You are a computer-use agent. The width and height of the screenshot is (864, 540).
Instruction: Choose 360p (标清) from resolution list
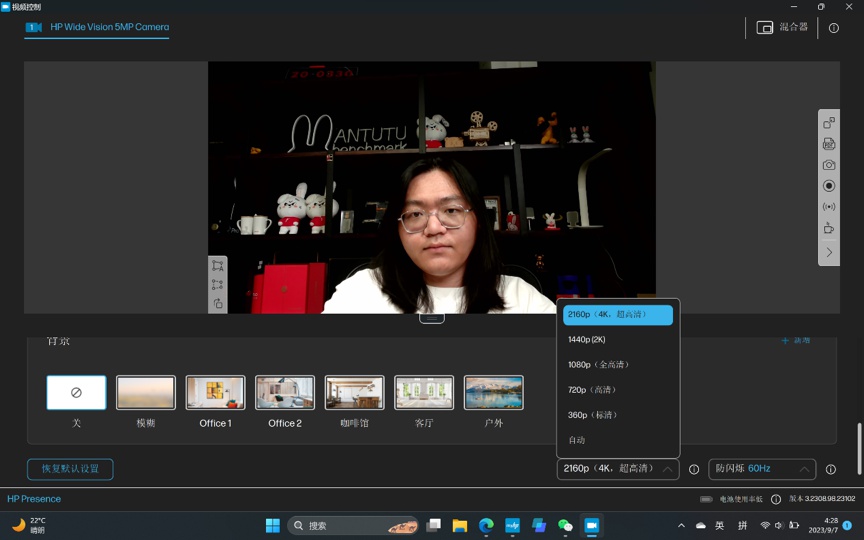point(618,415)
